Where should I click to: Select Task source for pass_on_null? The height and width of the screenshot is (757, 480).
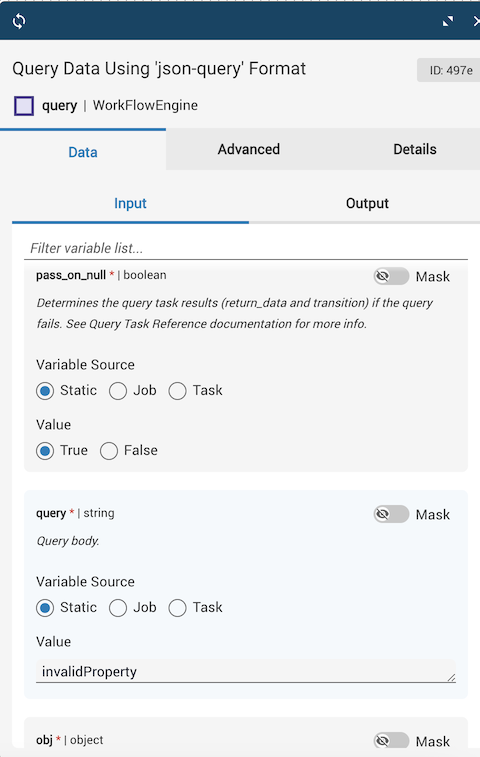[177, 391]
